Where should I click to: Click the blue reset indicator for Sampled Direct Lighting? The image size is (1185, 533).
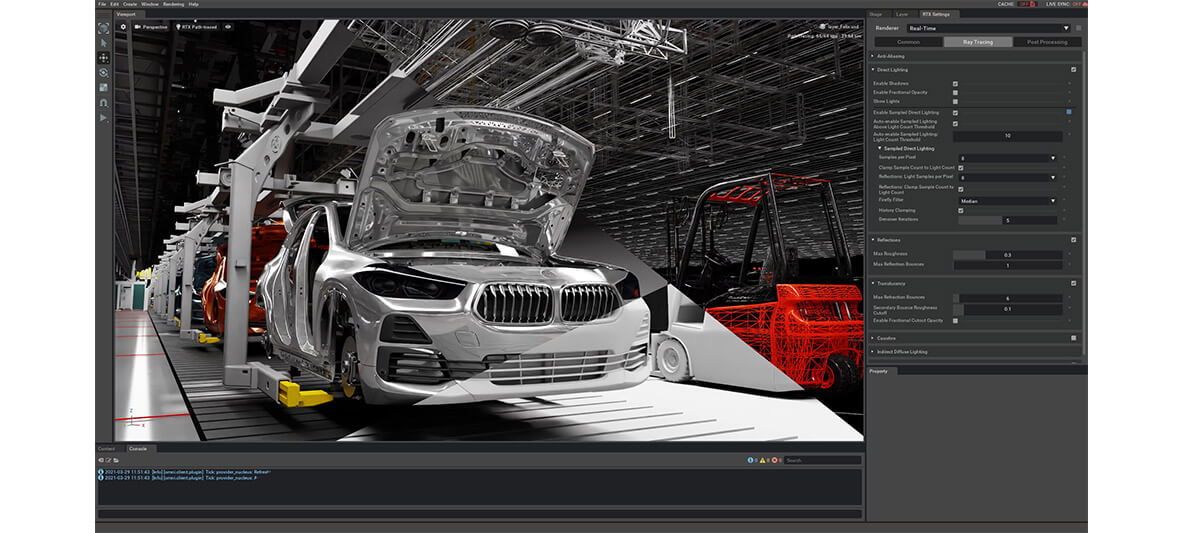click(1069, 112)
